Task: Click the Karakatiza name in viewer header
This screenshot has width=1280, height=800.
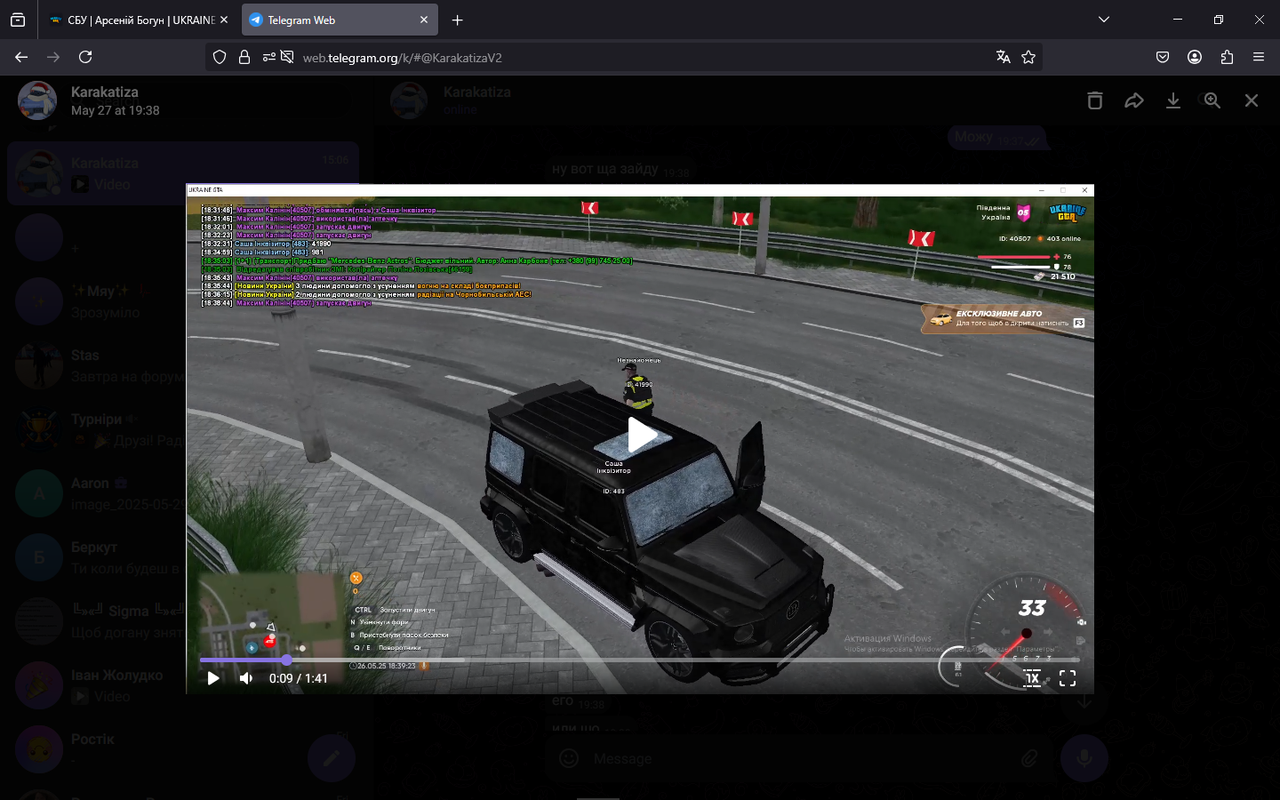Action: pyautogui.click(x=105, y=92)
